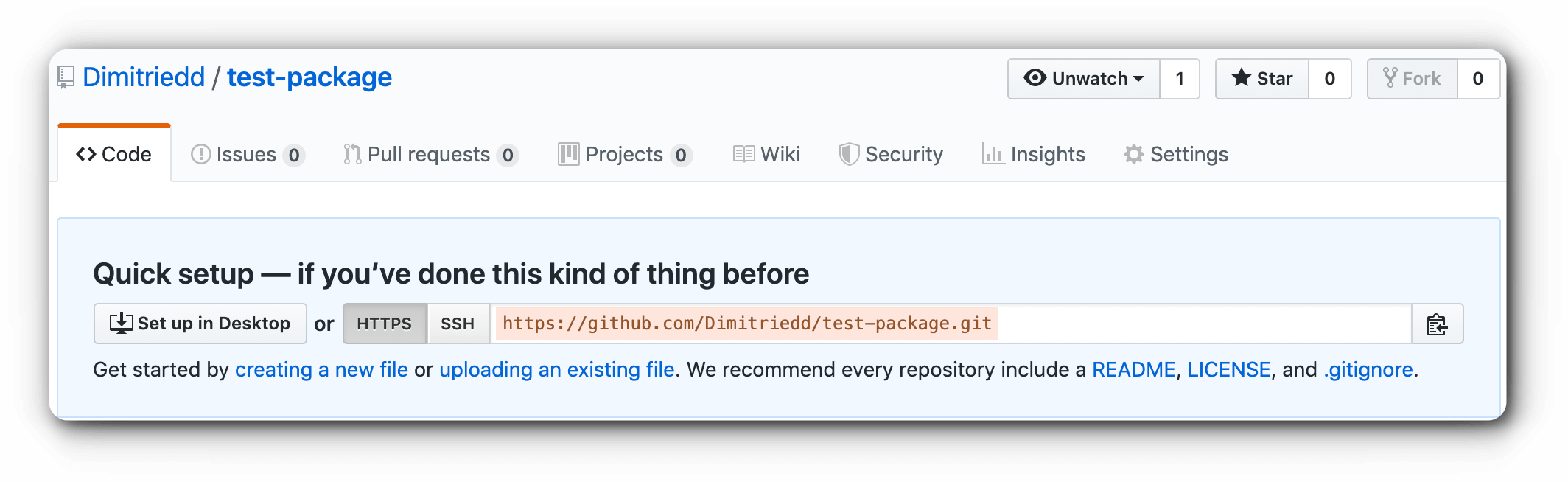Viewport: 1568px width, 482px height.
Task: Open the uploading an existing file link
Action: (557, 369)
